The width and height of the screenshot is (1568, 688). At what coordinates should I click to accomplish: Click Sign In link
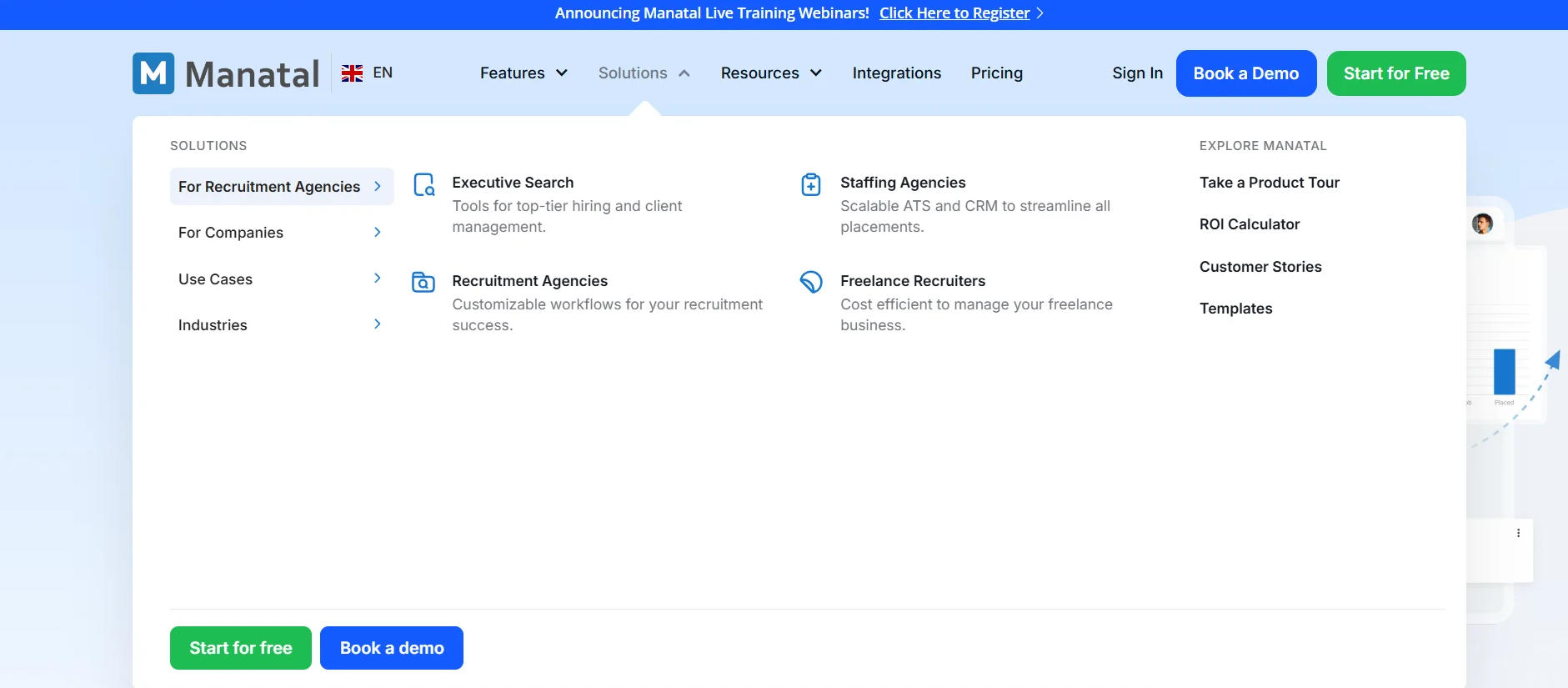[1138, 73]
